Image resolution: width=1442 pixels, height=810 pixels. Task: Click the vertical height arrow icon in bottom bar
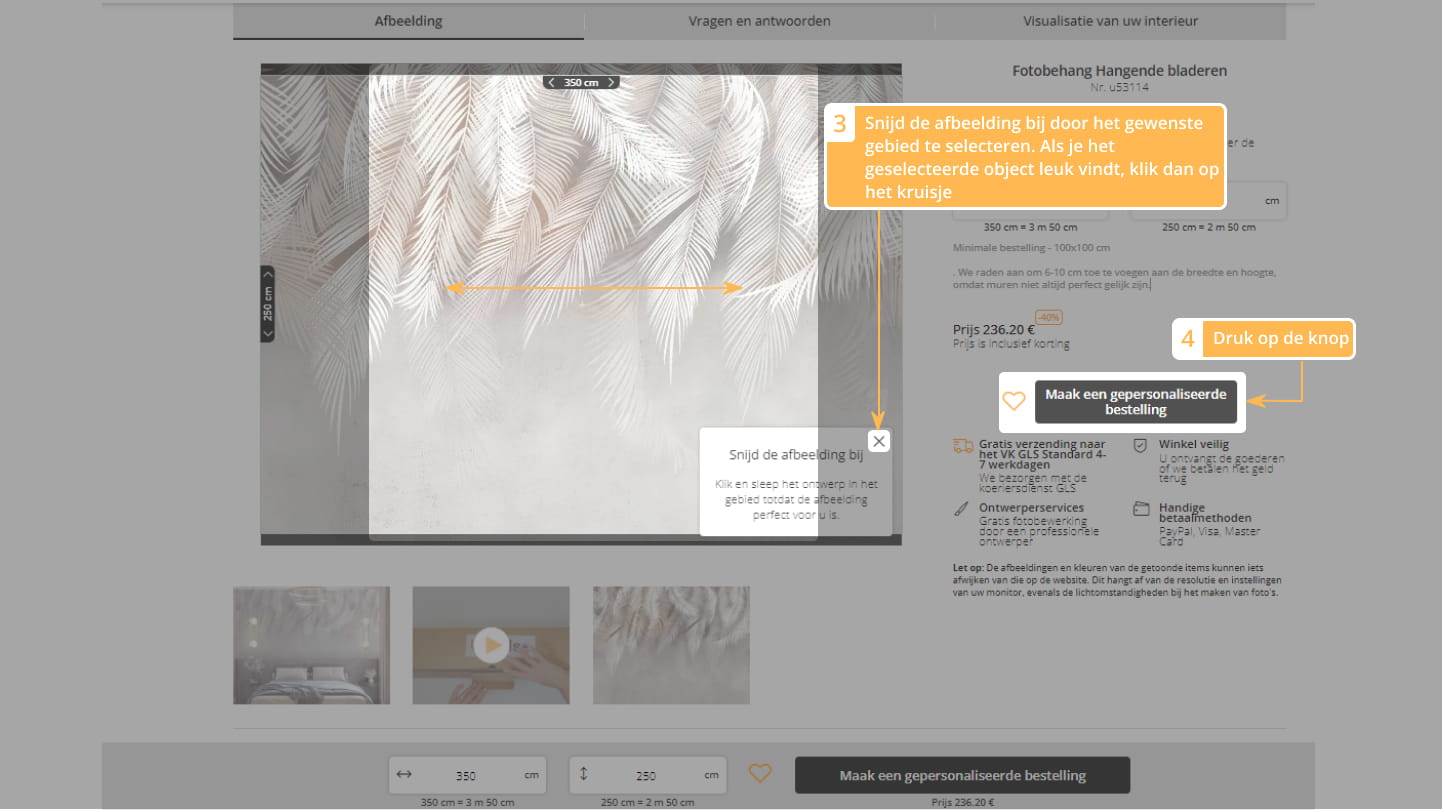click(584, 774)
